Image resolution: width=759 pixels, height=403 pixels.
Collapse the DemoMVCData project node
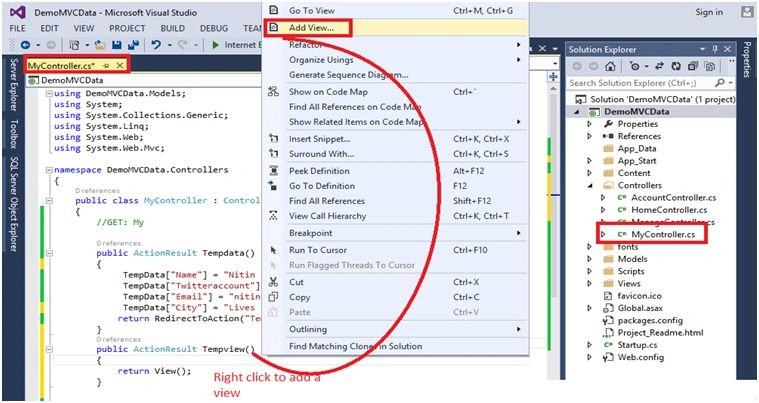(577, 112)
